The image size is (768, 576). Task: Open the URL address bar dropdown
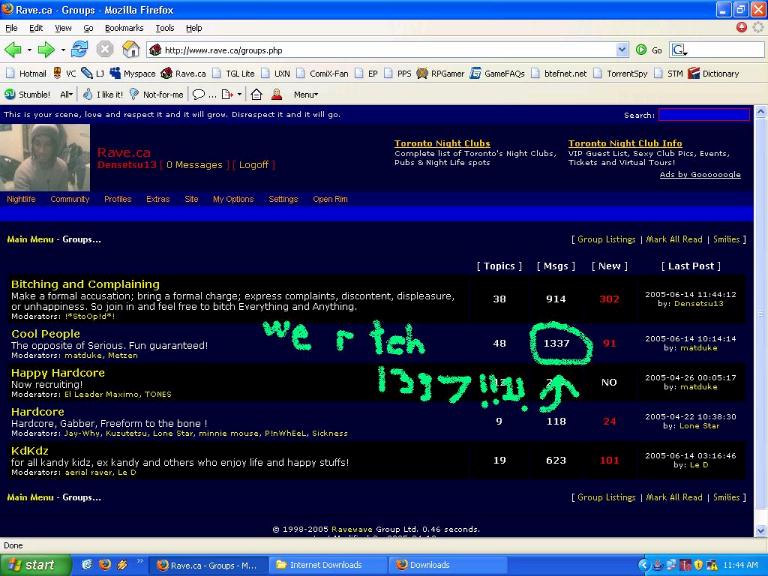(x=622, y=49)
